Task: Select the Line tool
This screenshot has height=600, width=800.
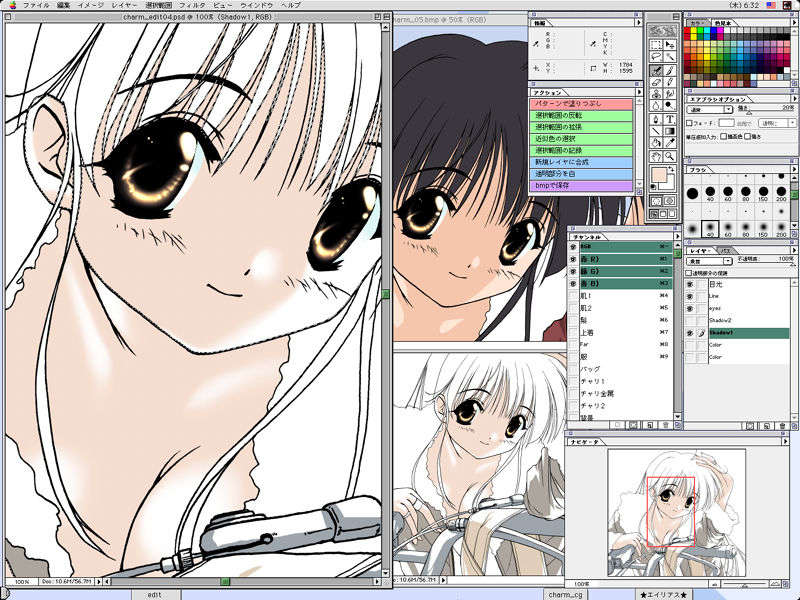Action: click(657, 131)
